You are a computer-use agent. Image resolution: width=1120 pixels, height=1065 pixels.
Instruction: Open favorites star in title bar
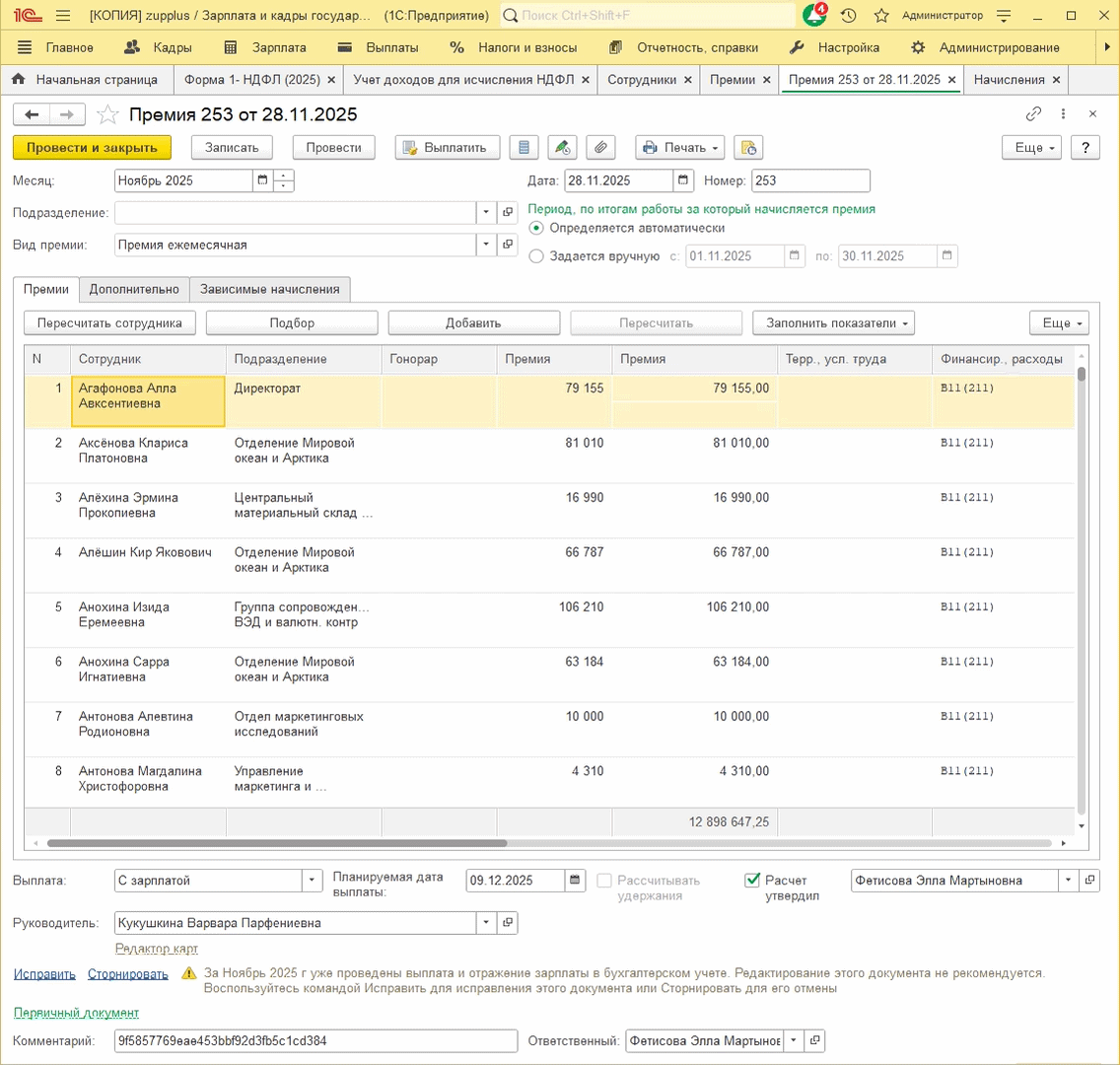(881, 15)
